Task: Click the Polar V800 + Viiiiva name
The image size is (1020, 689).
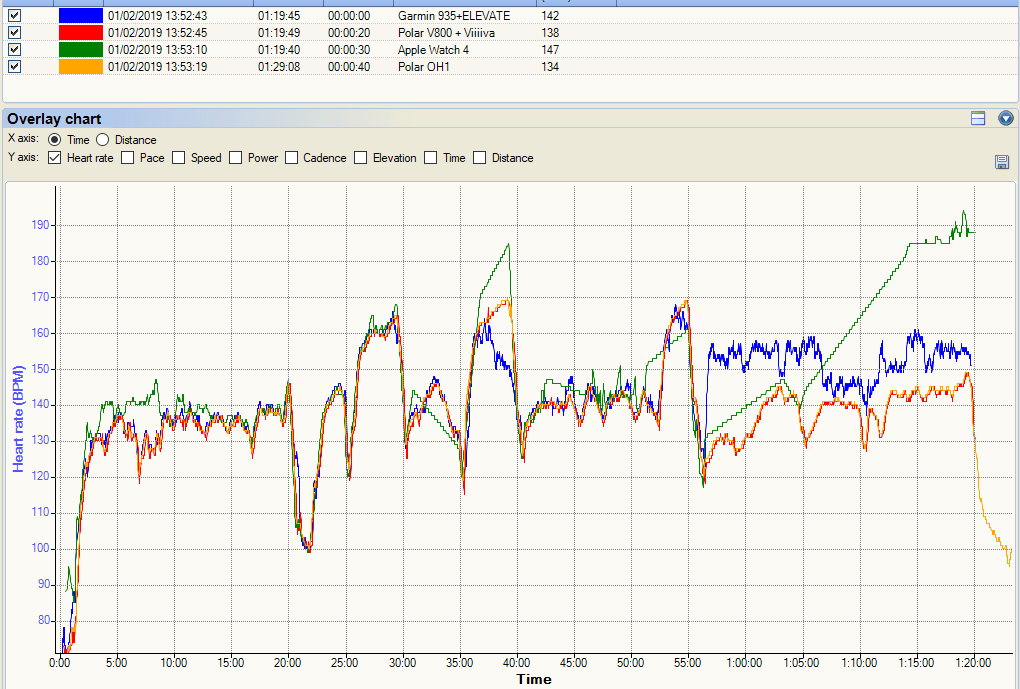Action: [x=446, y=33]
